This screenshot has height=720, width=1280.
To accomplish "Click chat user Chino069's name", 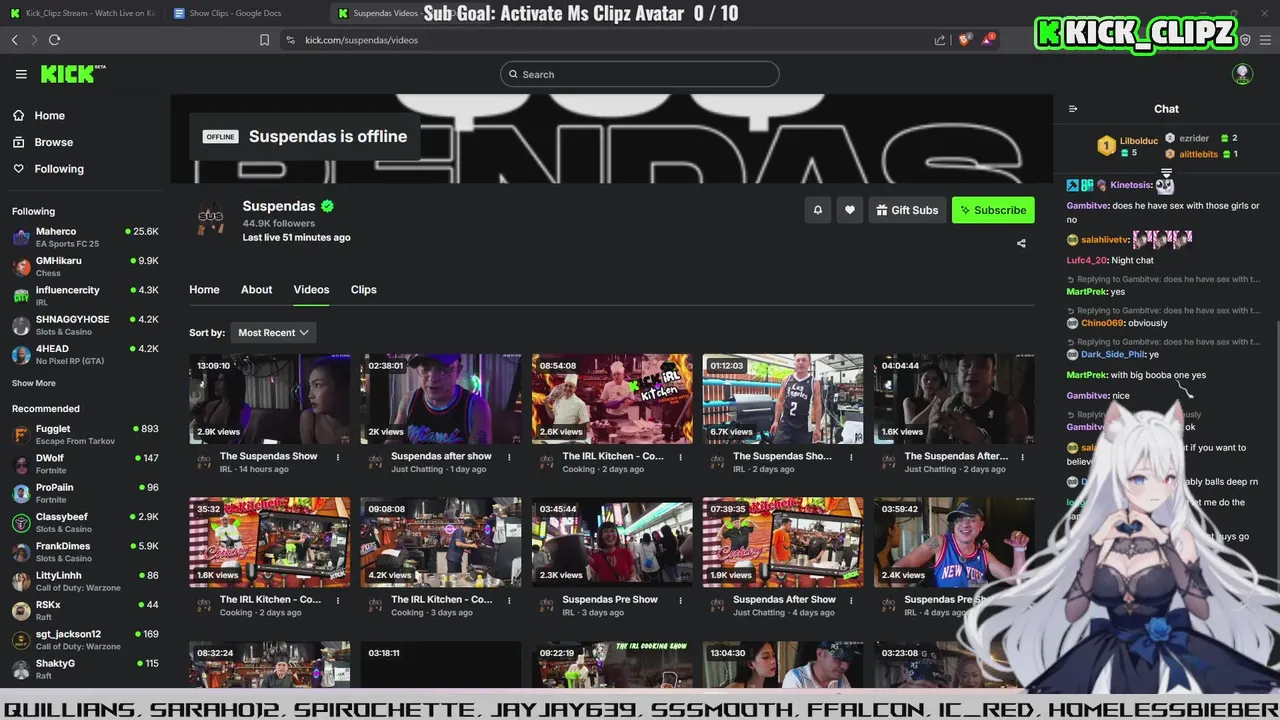I will pos(1102,323).
